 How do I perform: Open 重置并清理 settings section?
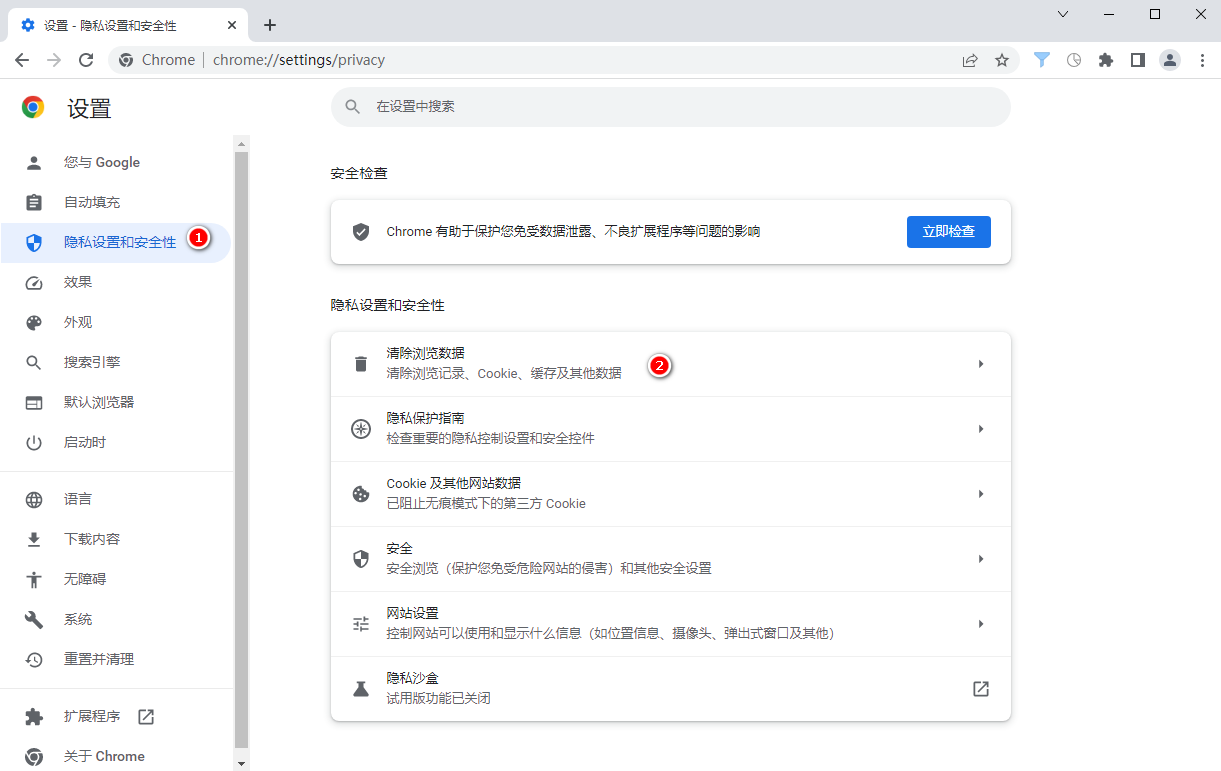[x=116, y=659]
